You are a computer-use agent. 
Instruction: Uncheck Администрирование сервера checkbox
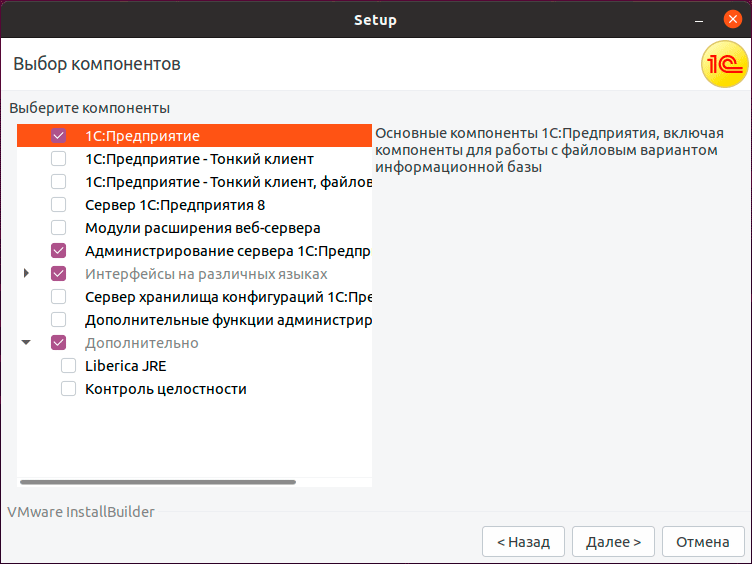(x=59, y=251)
